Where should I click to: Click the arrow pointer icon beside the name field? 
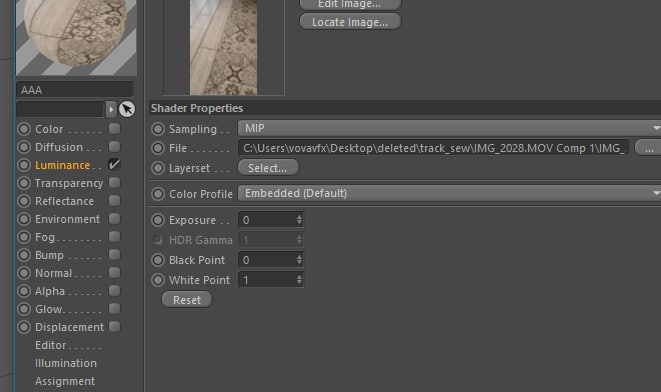tap(127, 109)
